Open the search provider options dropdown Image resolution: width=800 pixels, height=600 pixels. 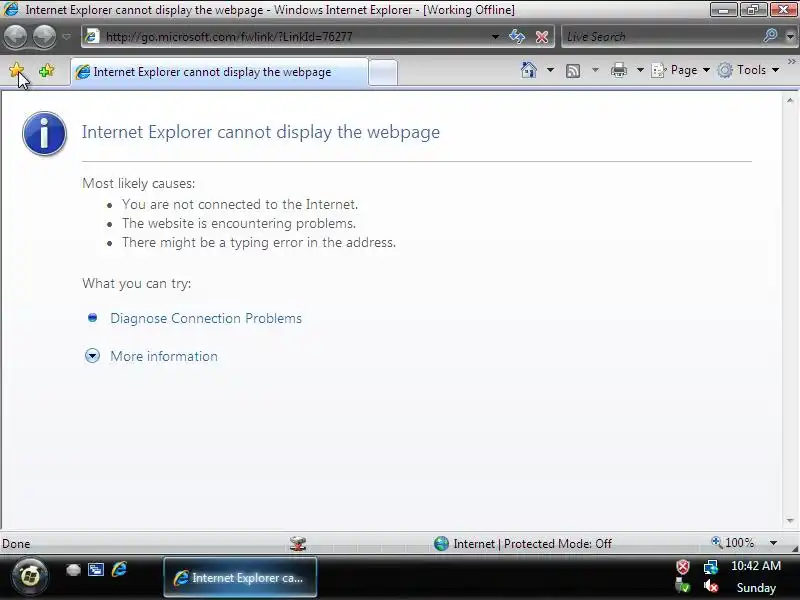click(790, 37)
